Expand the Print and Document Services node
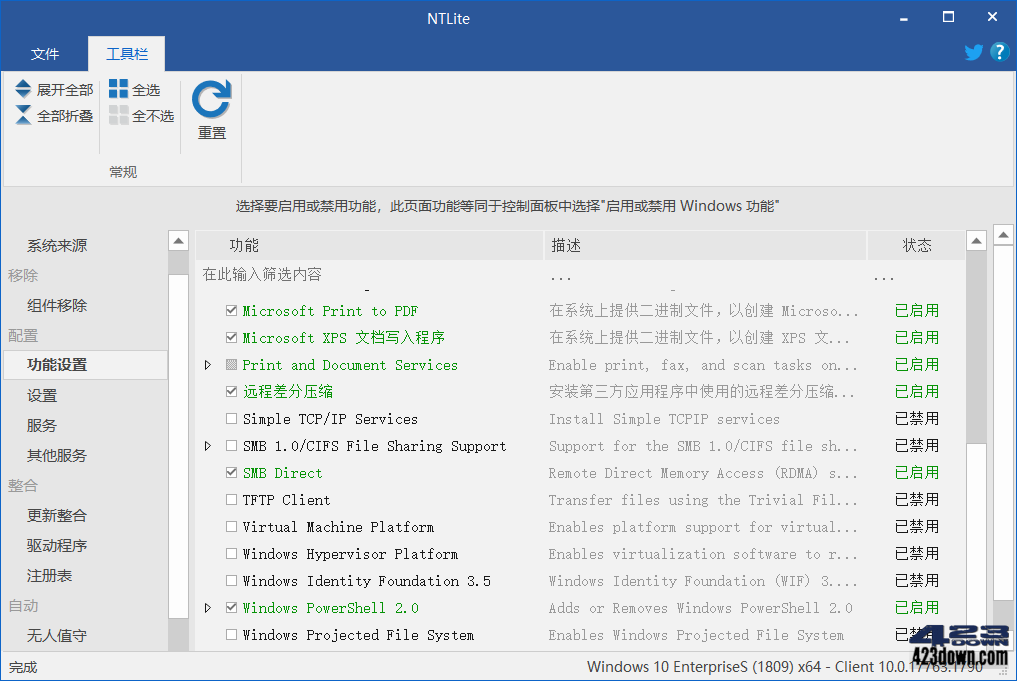 208,365
